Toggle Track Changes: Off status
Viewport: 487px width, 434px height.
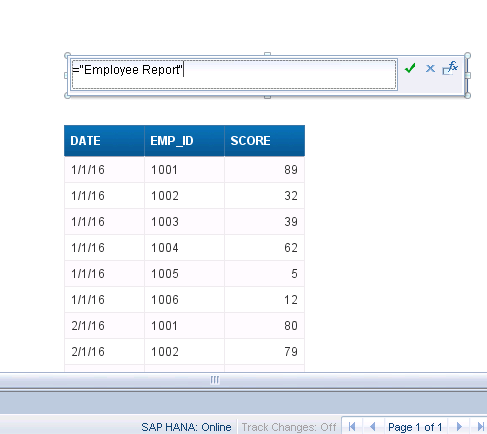[x=289, y=427]
